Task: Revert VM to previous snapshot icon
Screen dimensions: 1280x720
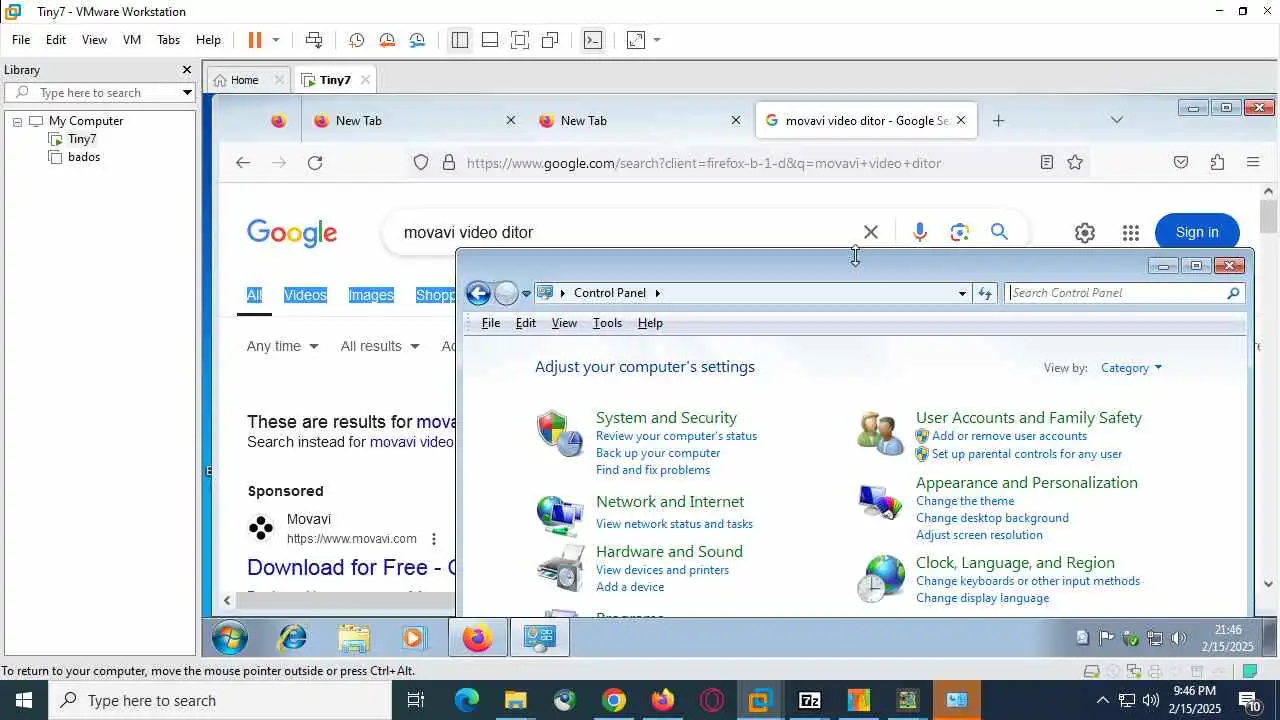Action: coord(387,40)
